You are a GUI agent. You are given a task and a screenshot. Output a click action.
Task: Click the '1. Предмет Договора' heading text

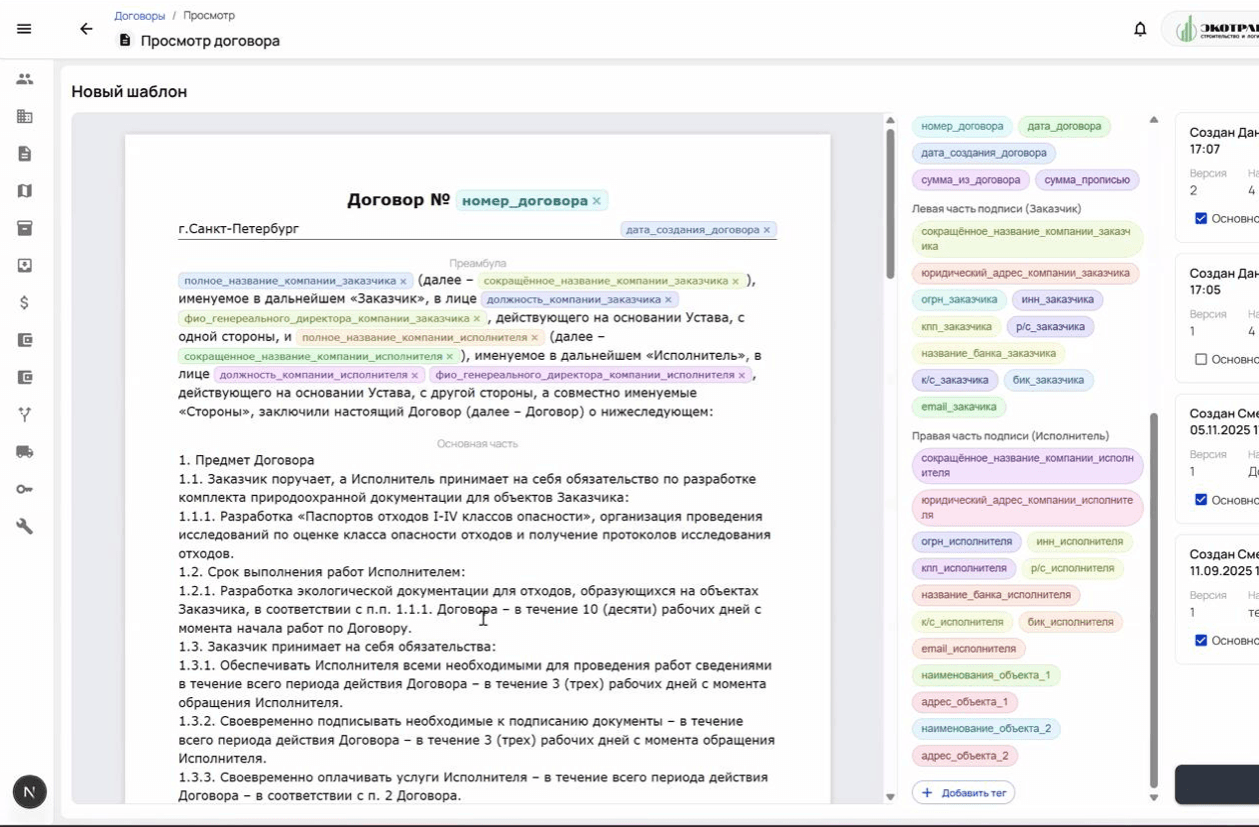246,460
